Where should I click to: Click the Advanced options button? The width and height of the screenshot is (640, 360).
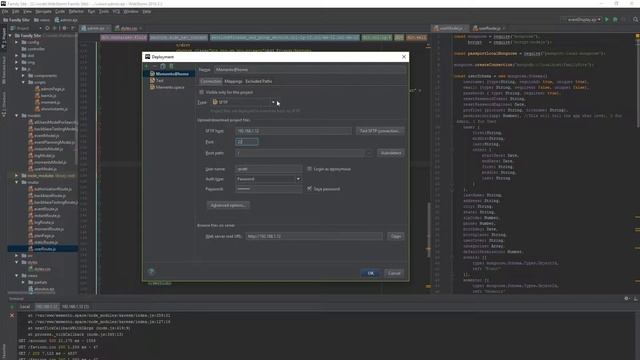pyautogui.click(x=228, y=205)
